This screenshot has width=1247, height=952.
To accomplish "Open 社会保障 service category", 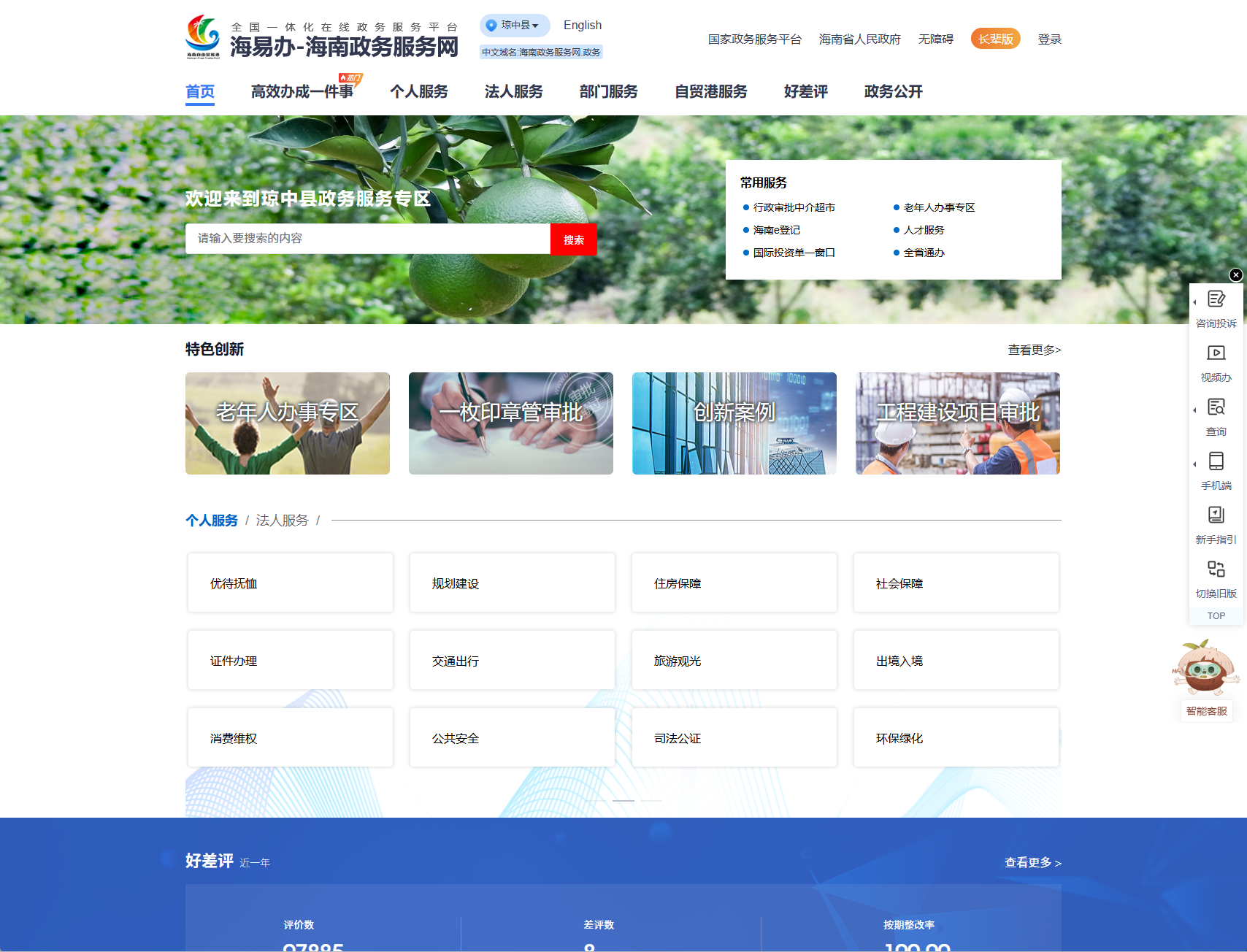I will coord(956,583).
